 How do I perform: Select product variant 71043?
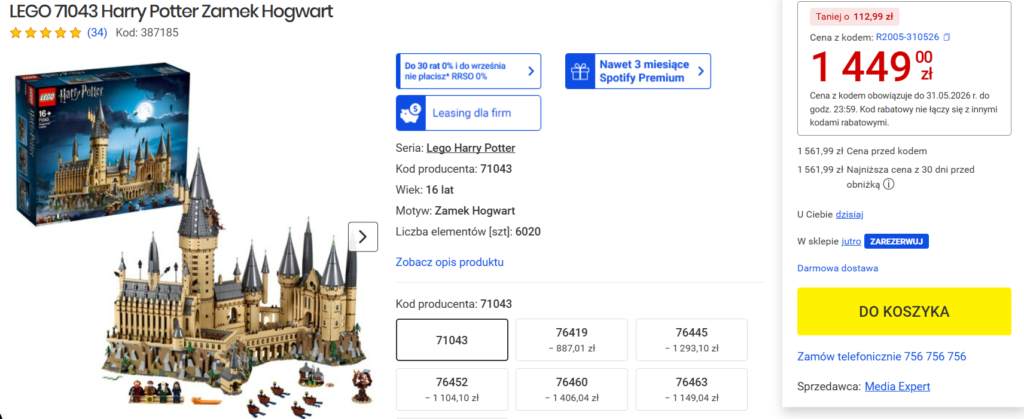[452, 339]
